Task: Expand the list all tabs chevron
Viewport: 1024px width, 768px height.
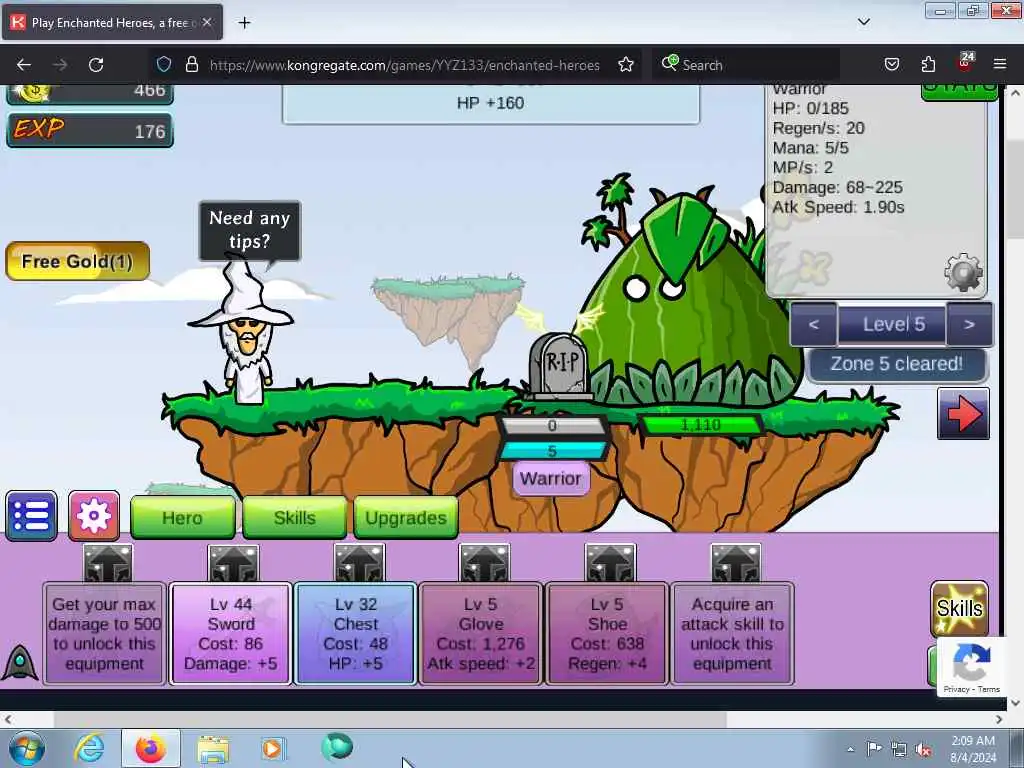Action: point(863,22)
